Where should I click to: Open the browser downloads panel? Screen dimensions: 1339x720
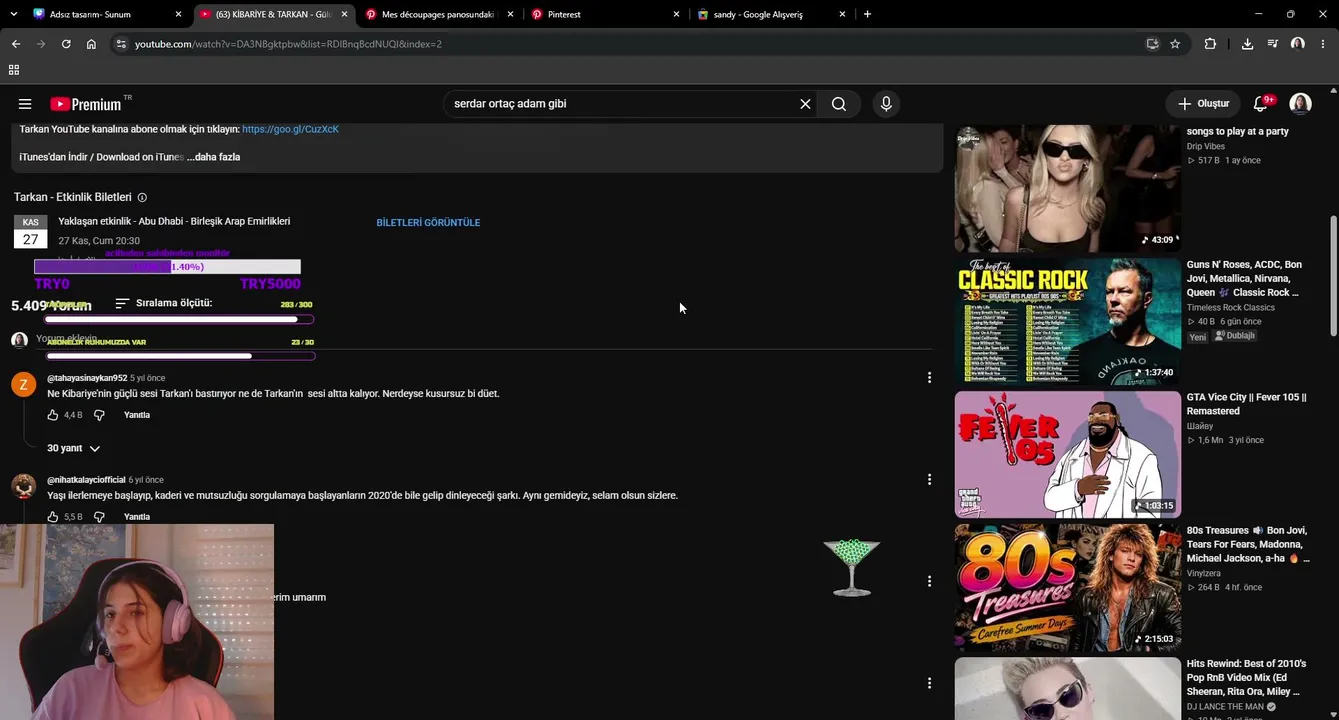pos(1247,44)
